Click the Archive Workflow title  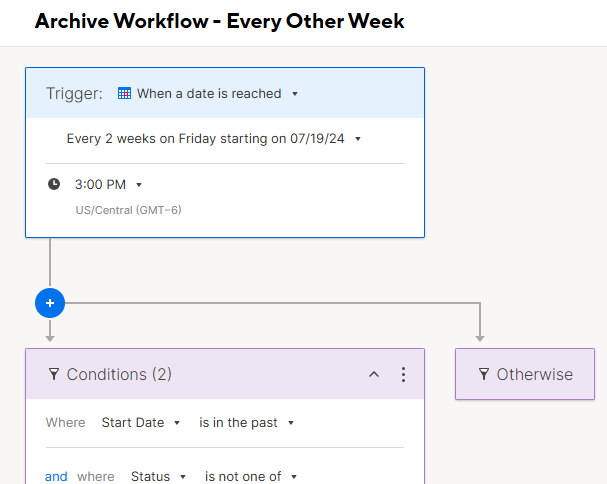219,21
